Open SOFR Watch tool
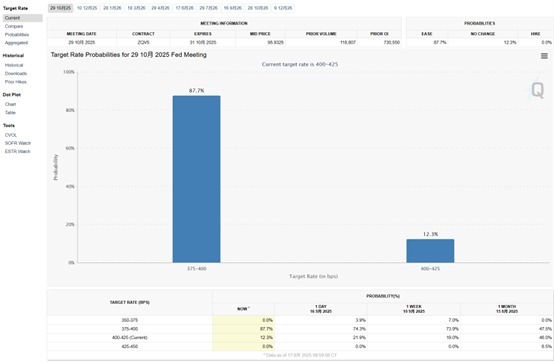554x363 pixels. tap(18, 143)
